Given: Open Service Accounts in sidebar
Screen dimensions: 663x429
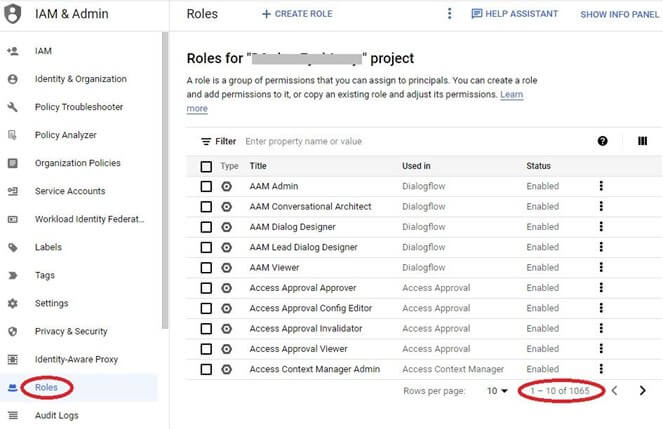Looking at the screenshot, I should tap(70, 191).
